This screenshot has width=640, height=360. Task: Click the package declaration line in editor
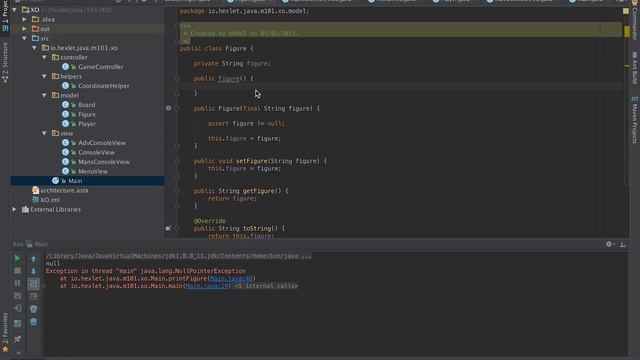[x=244, y=11]
